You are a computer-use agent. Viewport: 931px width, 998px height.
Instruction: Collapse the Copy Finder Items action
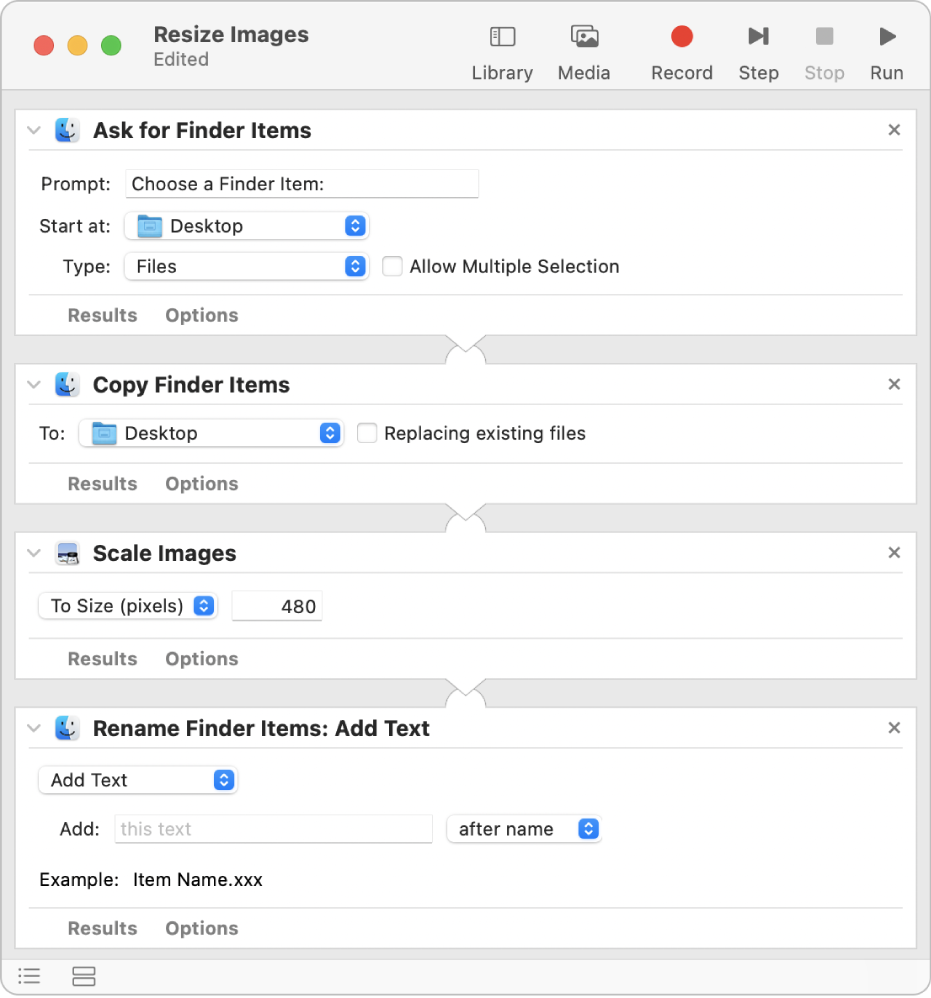point(33,384)
